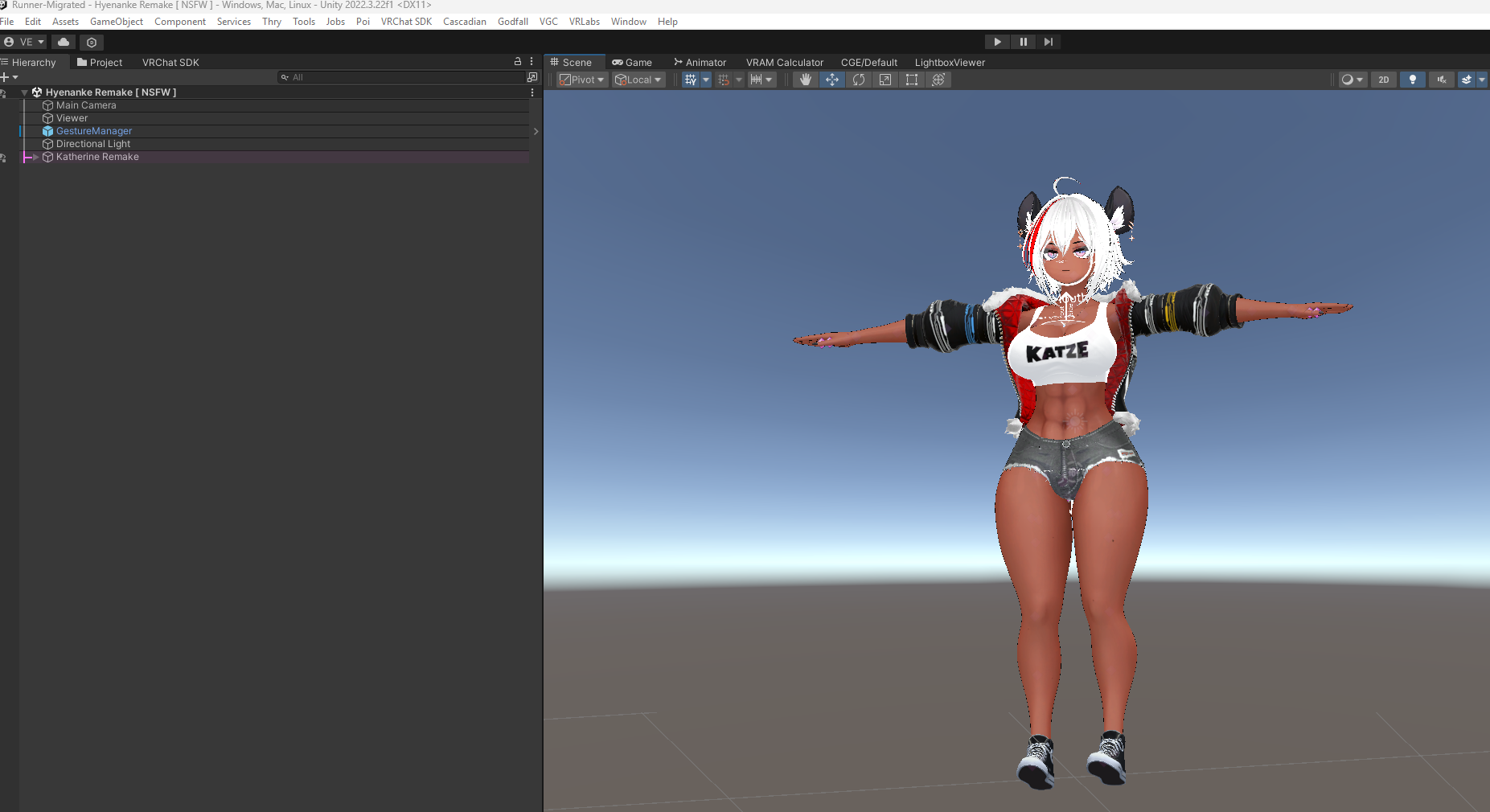
Task: Open the draw mode shading dropdown
Action: [x=1352, y=80]
